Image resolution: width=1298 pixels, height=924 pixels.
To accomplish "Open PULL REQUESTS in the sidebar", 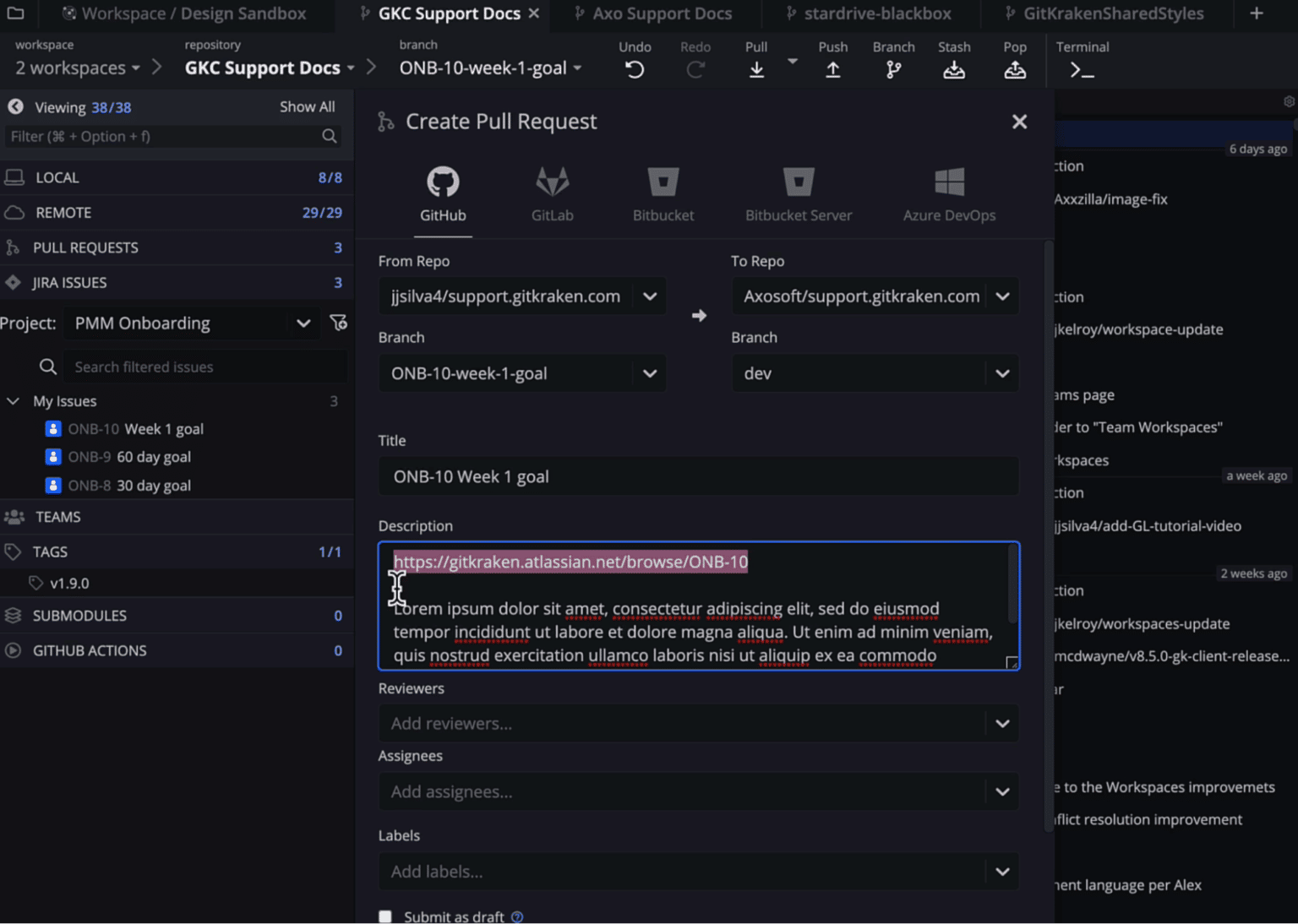I will coord(85,247).
